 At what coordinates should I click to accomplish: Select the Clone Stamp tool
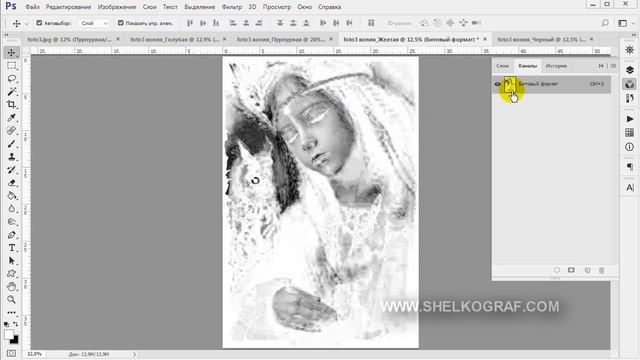pos(11,157)
